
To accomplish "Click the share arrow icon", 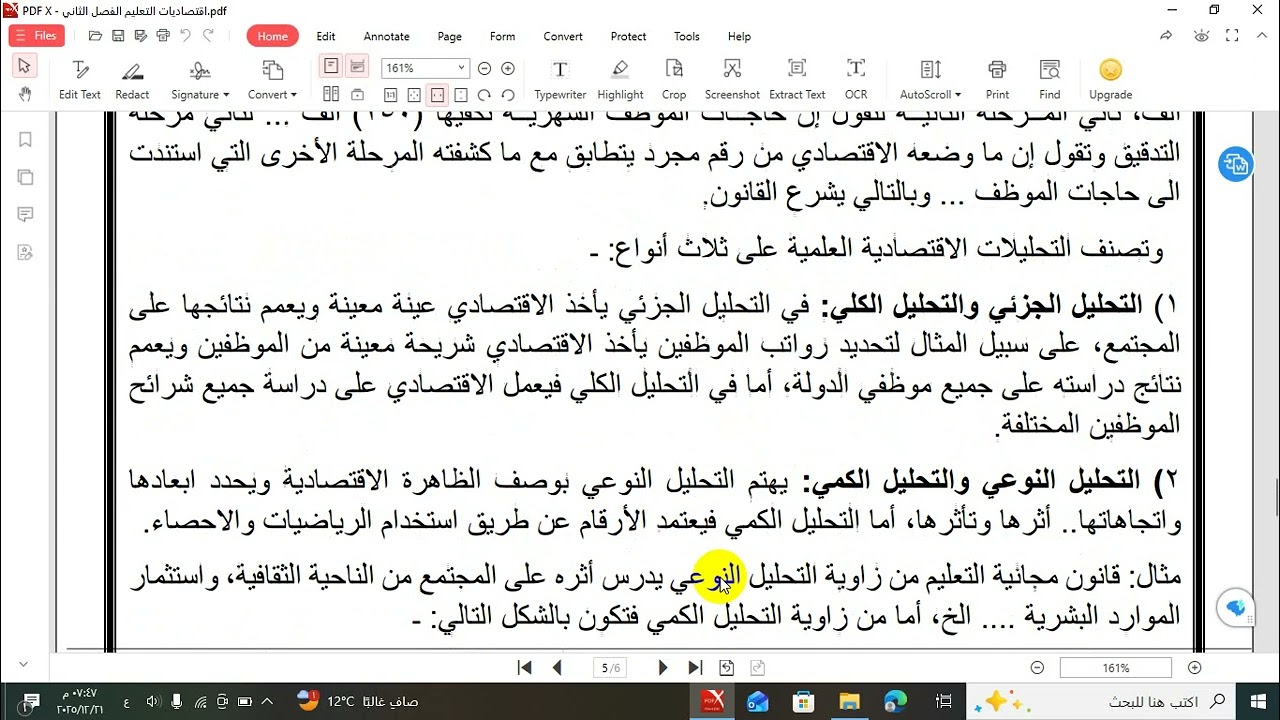I will point(1166,36).
